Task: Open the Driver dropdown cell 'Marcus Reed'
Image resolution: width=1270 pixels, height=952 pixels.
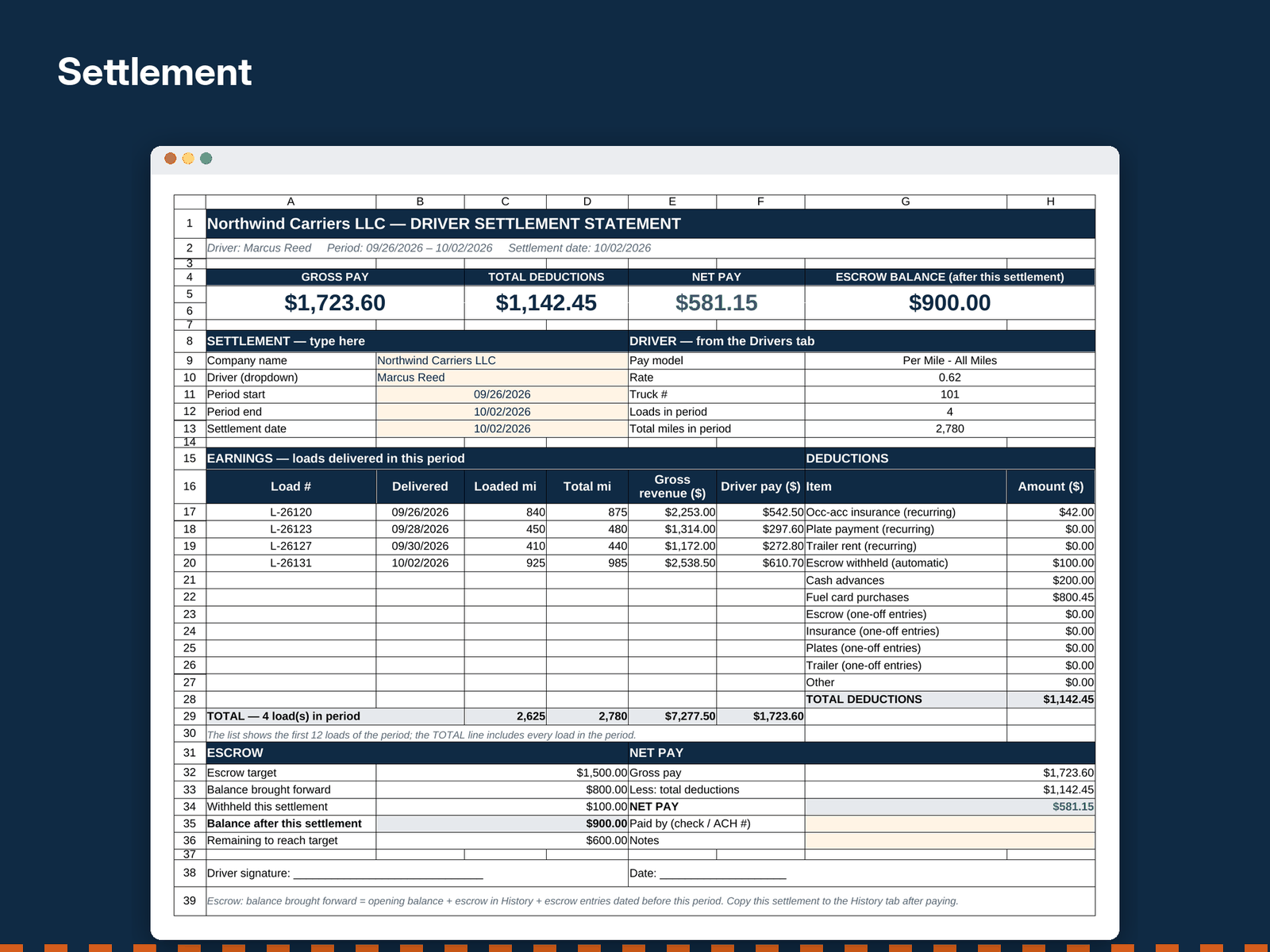Action: coord(502,378)
